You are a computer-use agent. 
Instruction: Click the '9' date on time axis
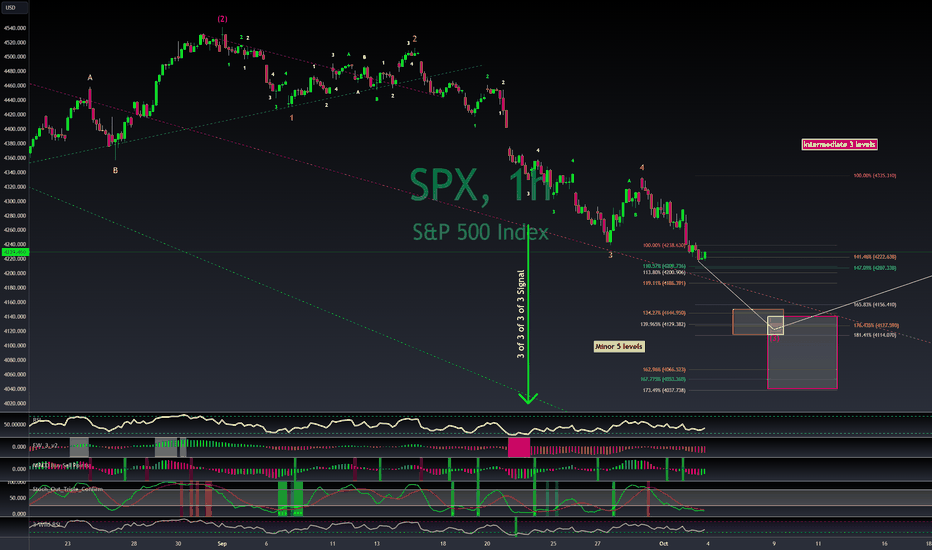click(774, 543)
